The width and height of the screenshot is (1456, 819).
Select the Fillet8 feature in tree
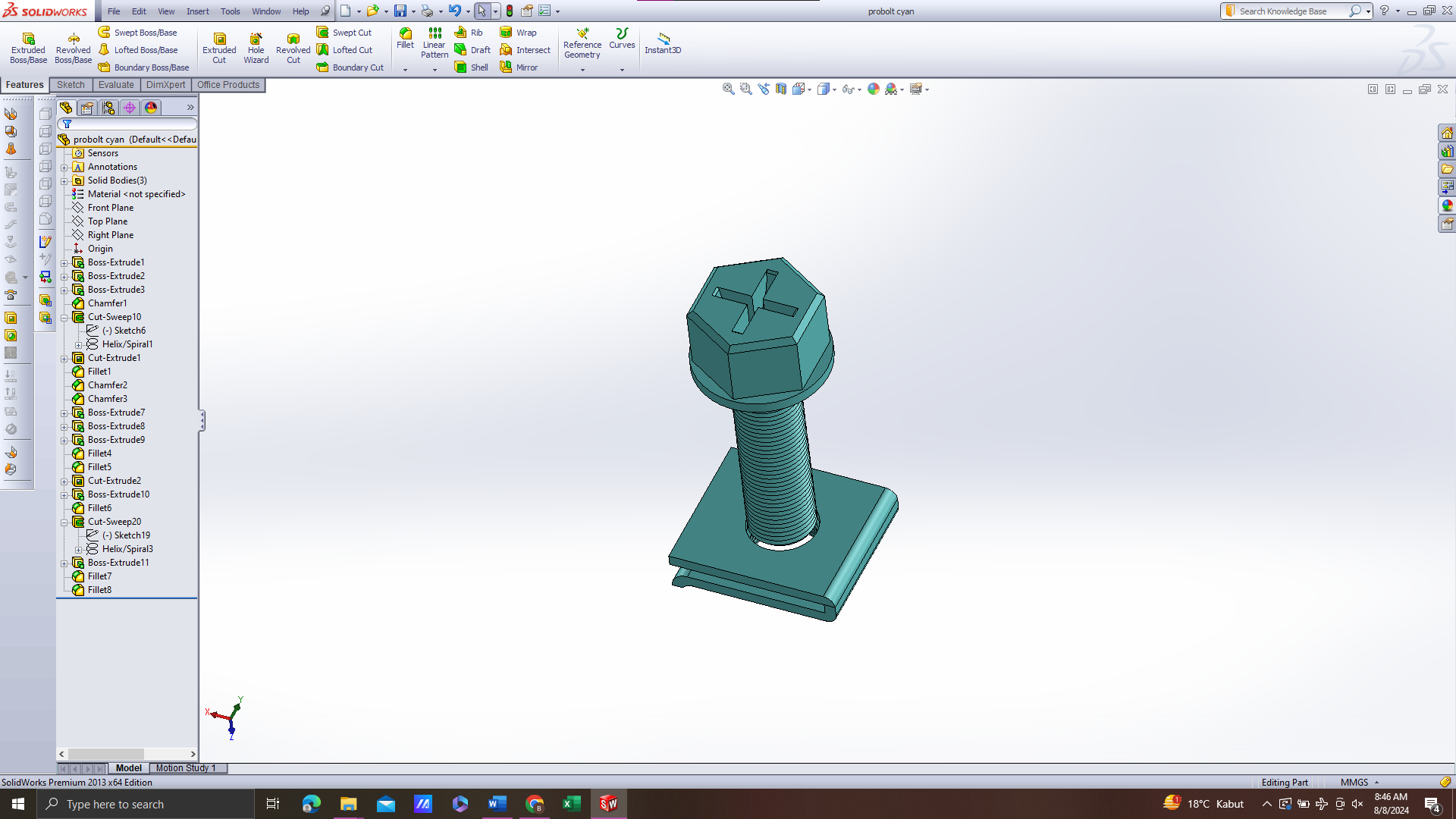(x=99, y=590)
